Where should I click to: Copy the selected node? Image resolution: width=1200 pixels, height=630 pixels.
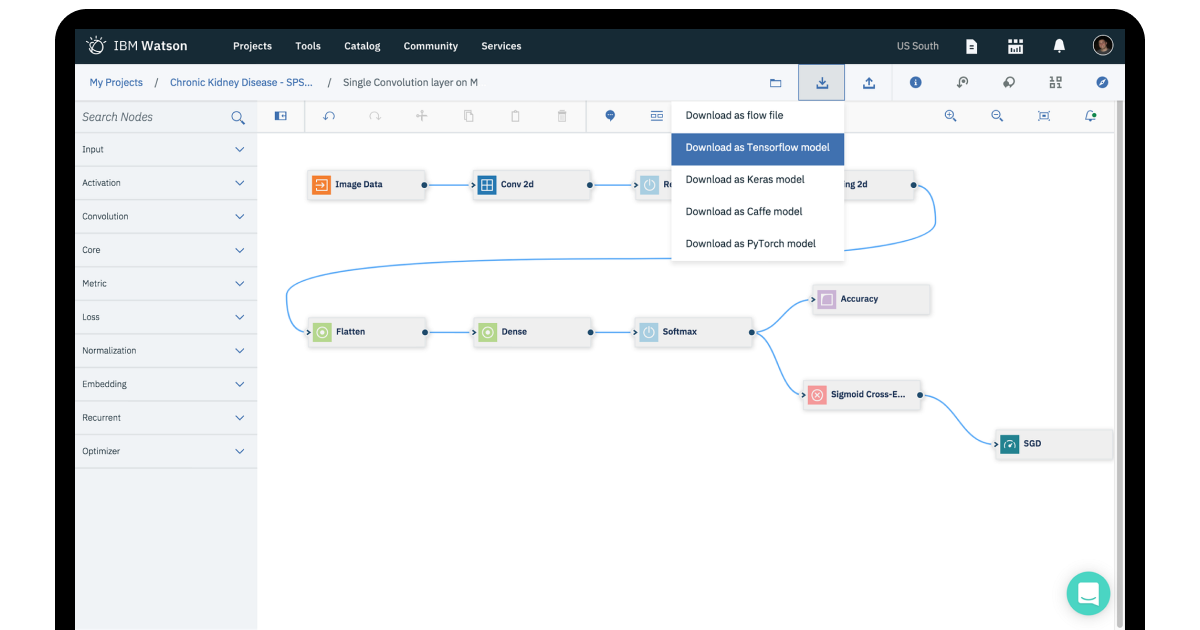[x=468, y=116]
